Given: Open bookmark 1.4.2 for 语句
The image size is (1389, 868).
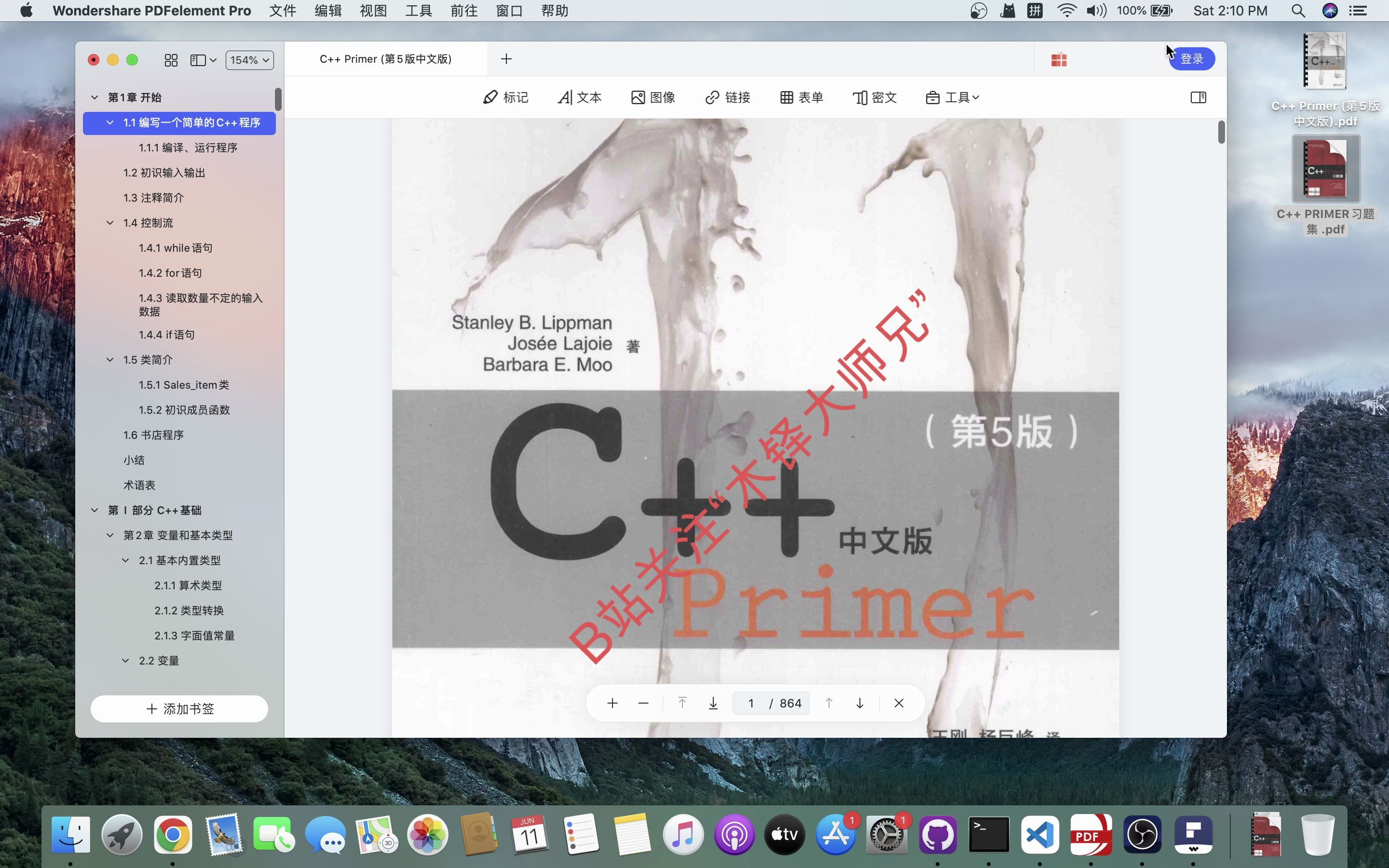Looking at the screenshot, I should pos(170,272).
